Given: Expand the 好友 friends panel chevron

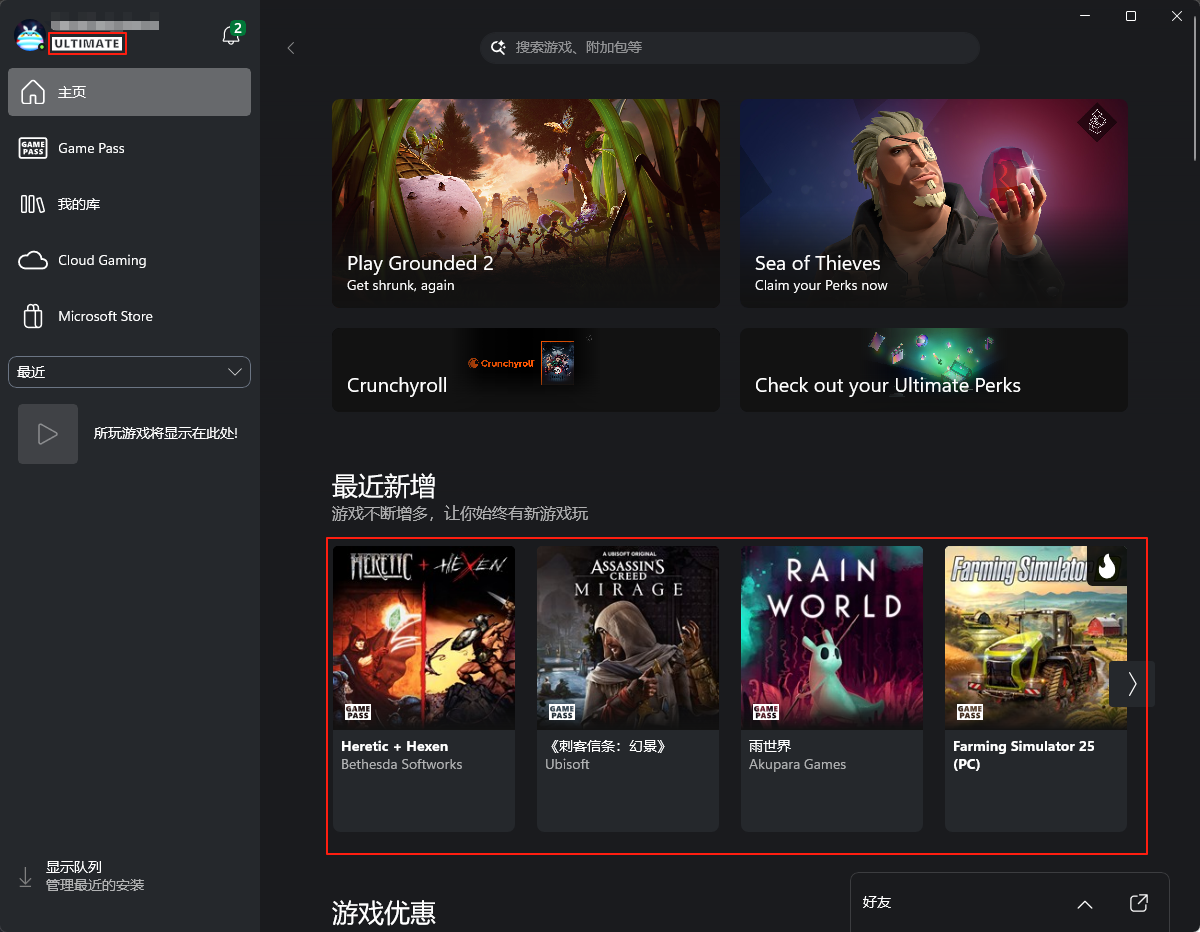Looking at the screenshot, I should [1085, 904].
